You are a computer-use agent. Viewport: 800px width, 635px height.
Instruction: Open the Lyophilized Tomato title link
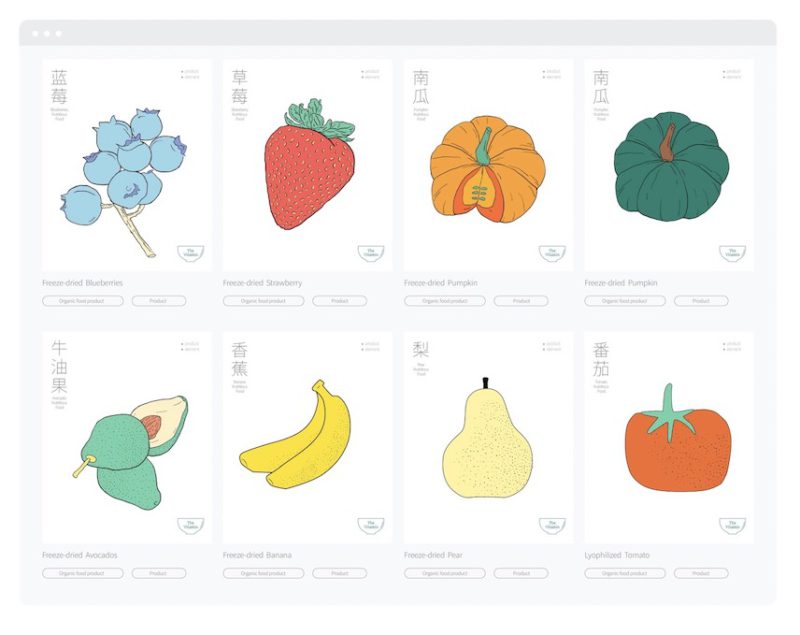coord(617,555)
